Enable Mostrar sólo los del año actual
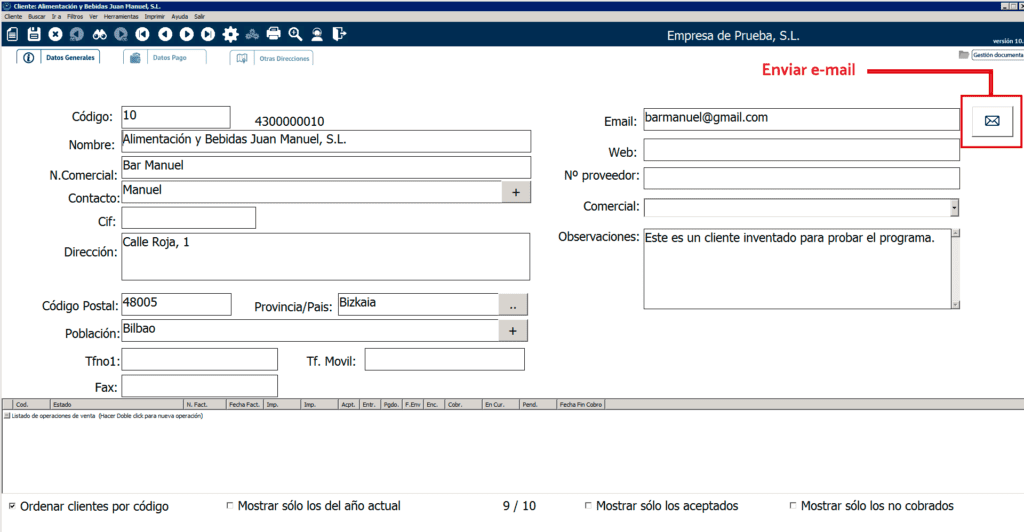1024x532 pixels. pos(231,506)
